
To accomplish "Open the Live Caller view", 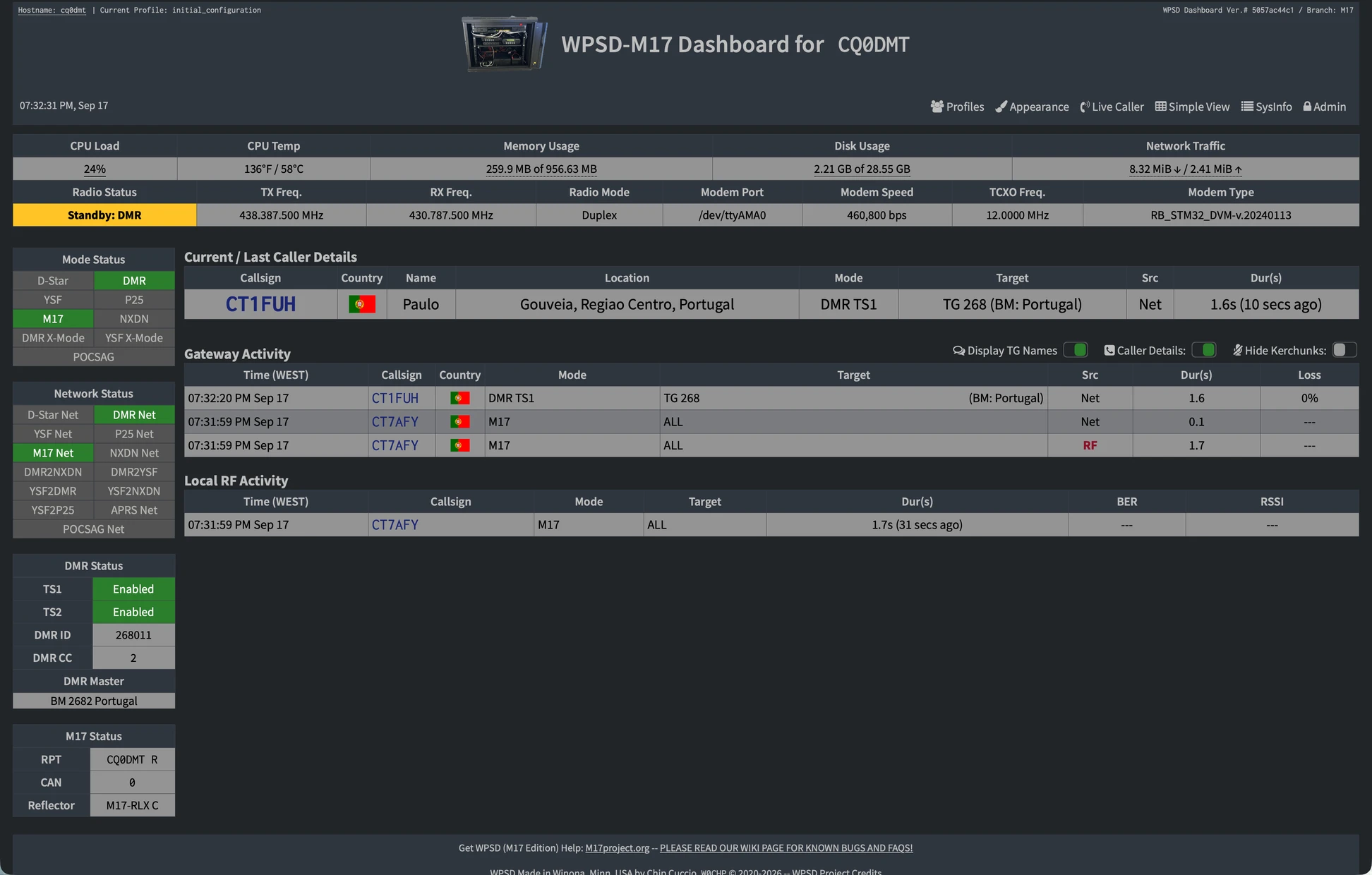I will tap(1112, 107).
